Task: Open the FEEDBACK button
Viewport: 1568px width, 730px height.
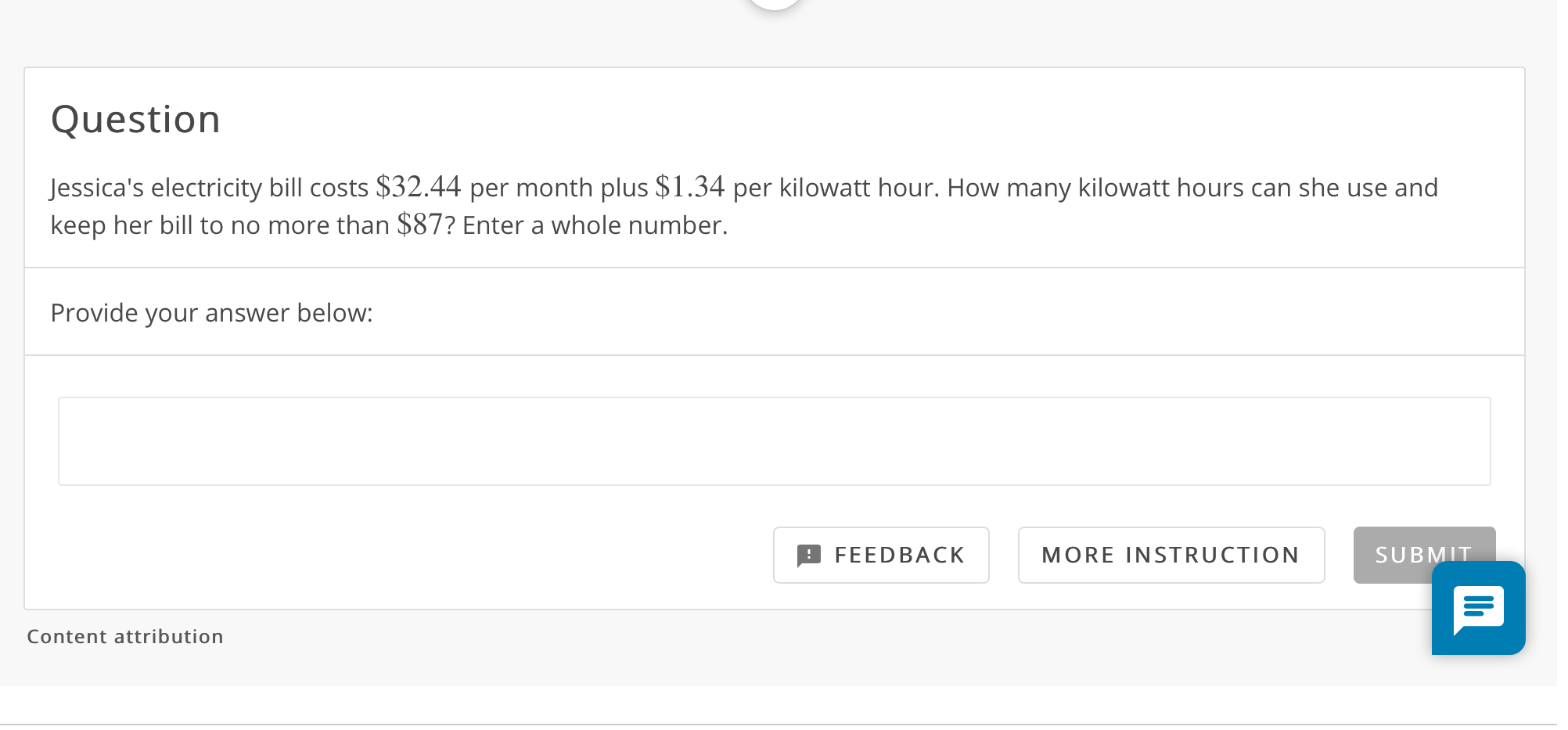Action: 881,555
